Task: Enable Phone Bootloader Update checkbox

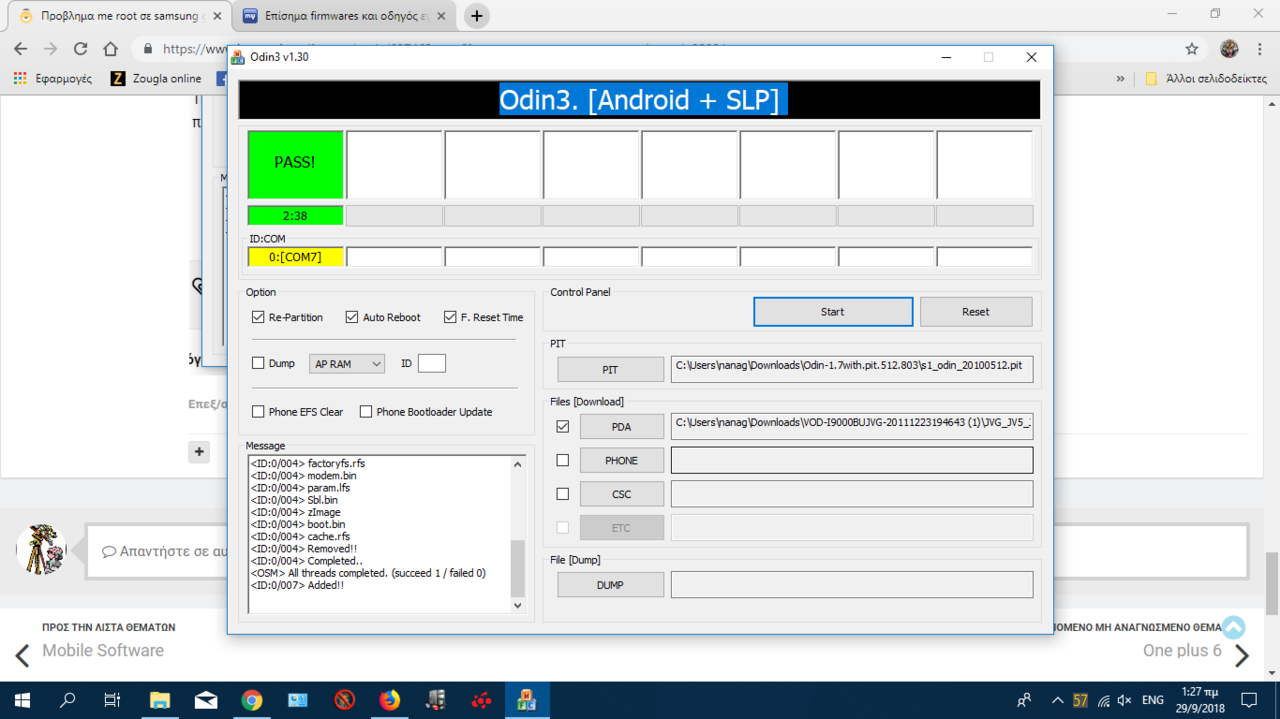Action: coord(366,412)
